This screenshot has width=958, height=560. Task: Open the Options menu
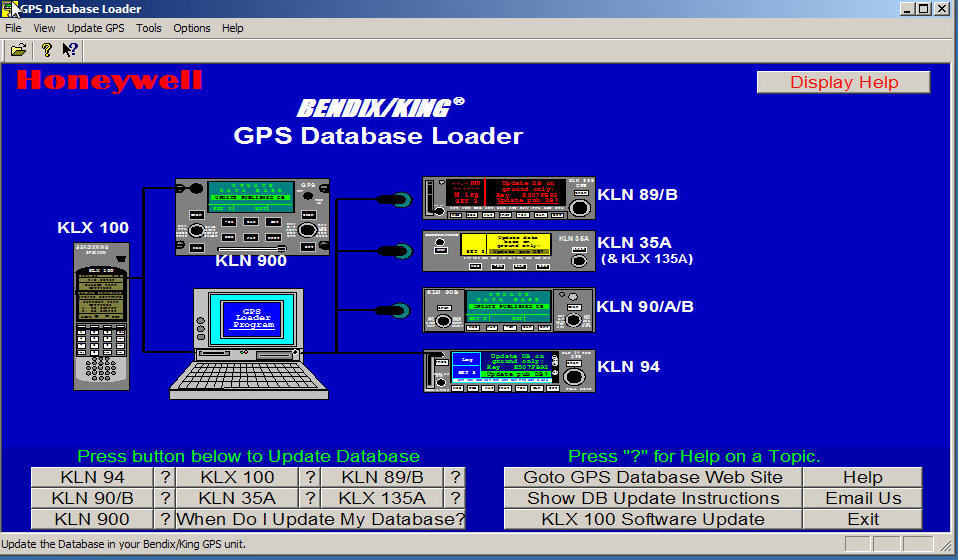[x=191, y=28]
